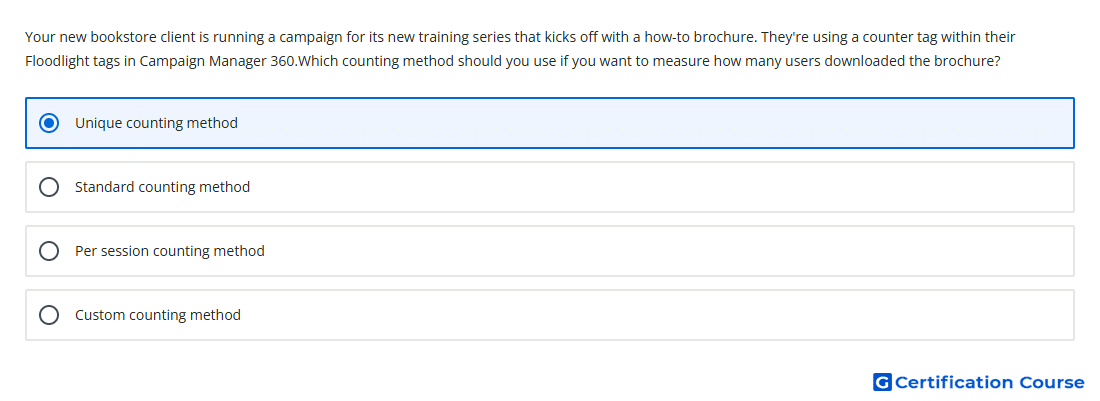The height and width of the screenshot is (401, 1100).
Task: Click the 'Custom counting method' label text
Action: click(158, 315)
